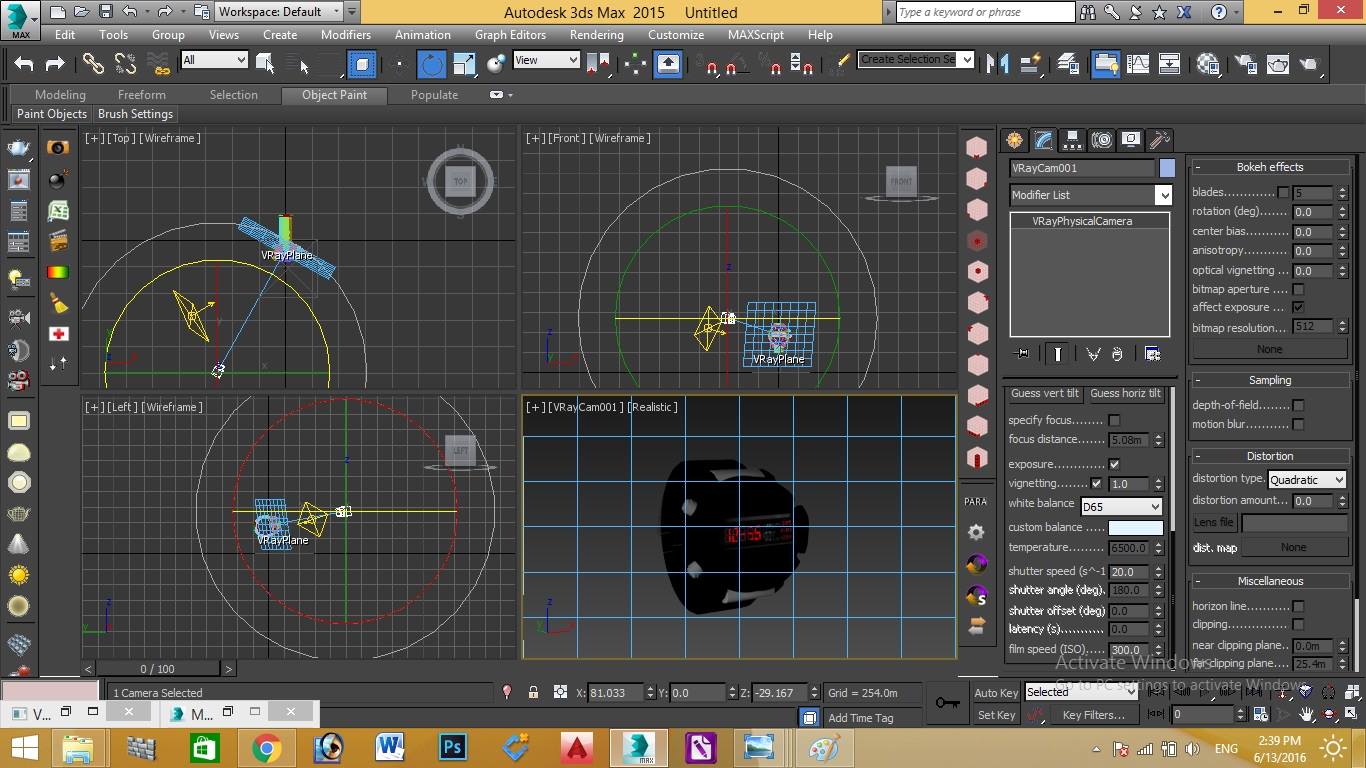This screenshot has height=768, width=1366.
Task: Click the Edit Named Selection Sets icon
Action: point(843,62)
